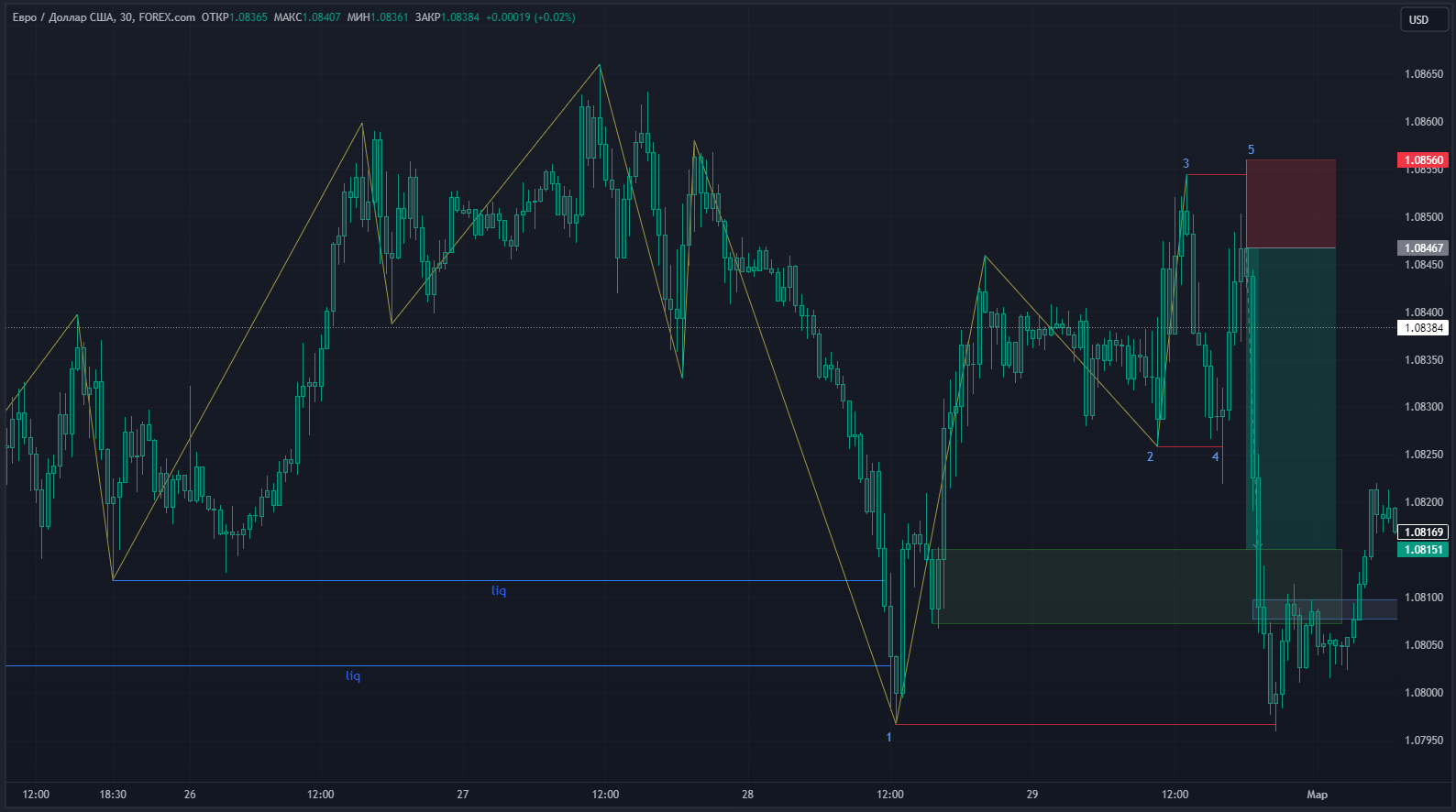Click the МИН 1.08361 low value

coord(378,17)
